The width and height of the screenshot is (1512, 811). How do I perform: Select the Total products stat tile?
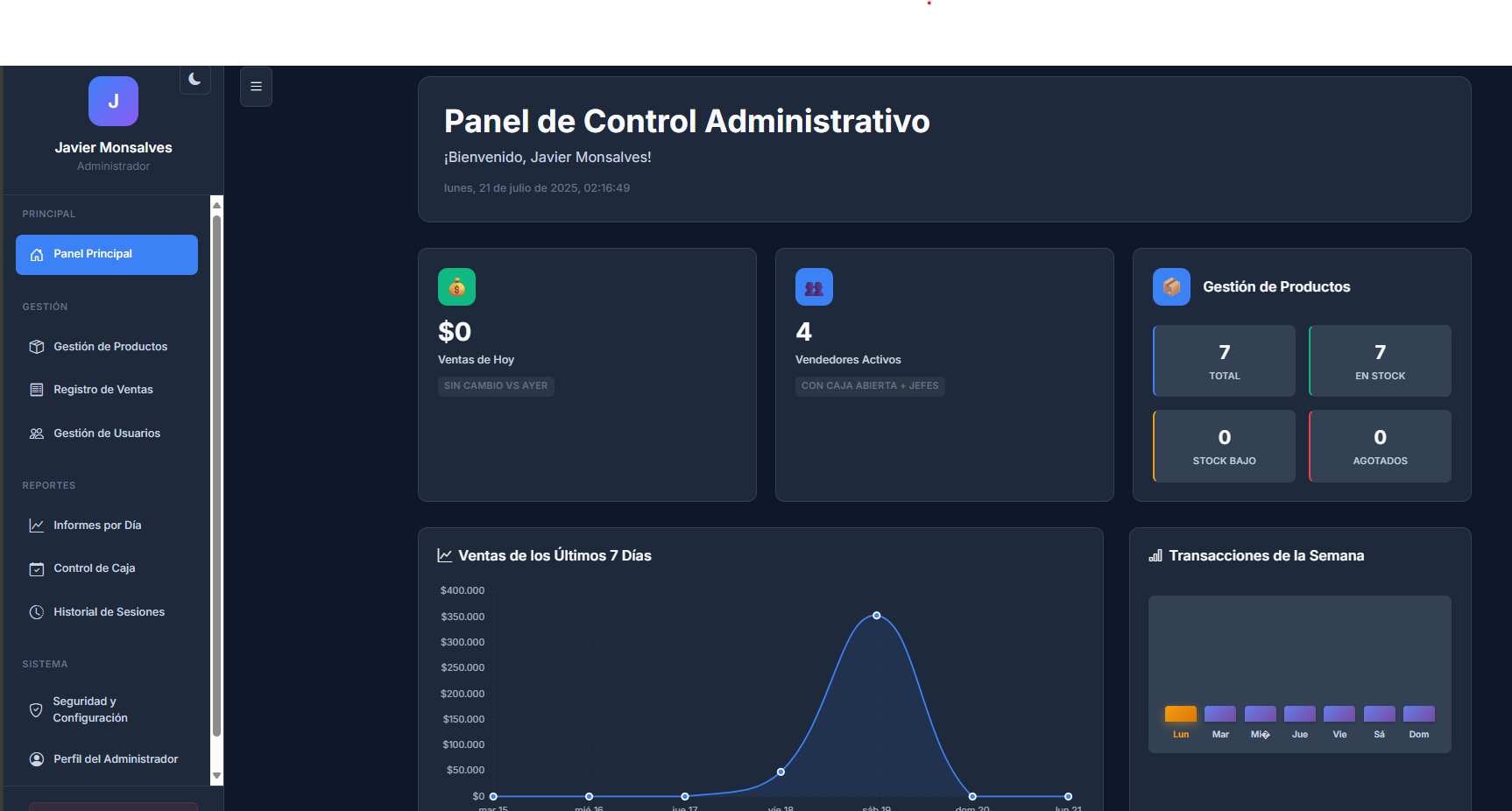click(x=1224, y=361)
